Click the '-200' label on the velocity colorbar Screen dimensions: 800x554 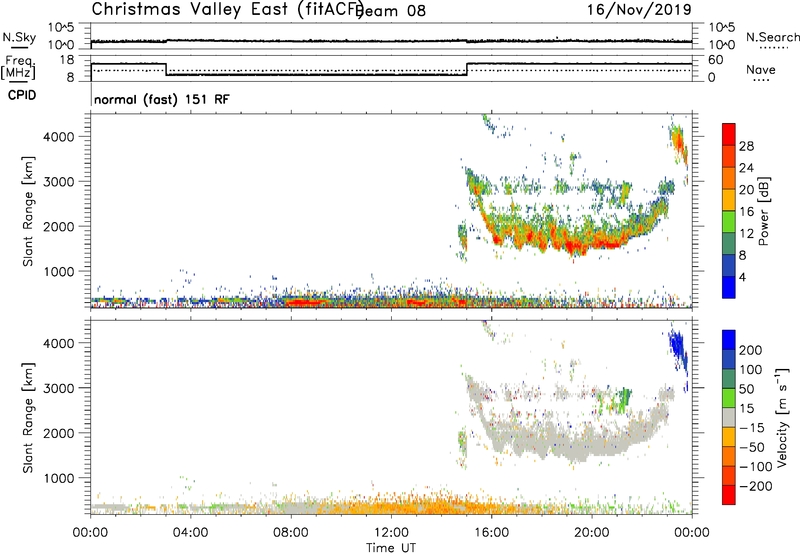click(755, 486)
